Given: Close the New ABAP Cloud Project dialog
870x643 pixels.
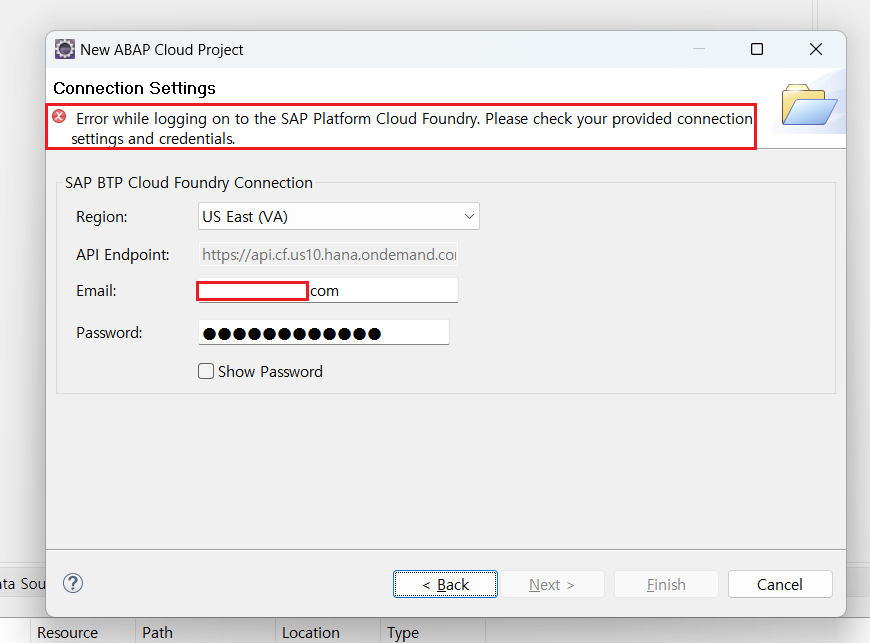Looking at the screenshot, I should click(816, 49).
